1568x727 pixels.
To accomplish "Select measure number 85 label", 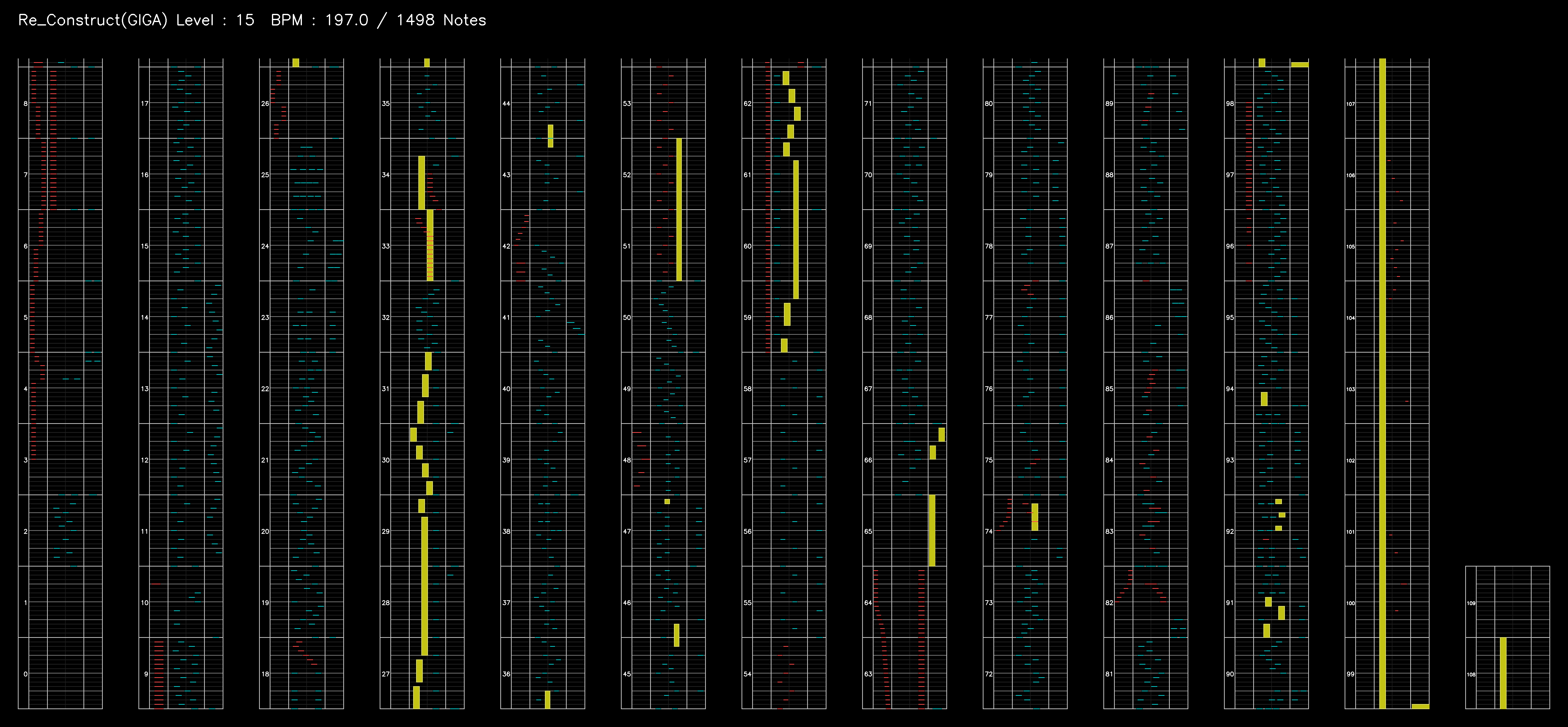I will coord(1109,388).
